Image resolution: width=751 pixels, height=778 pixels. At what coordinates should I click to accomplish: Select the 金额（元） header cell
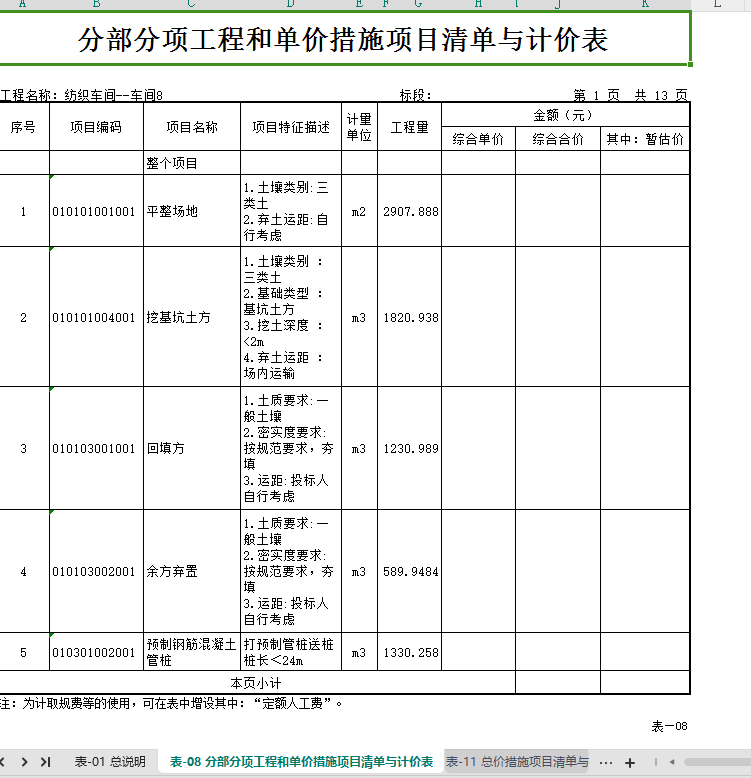pyautogui.click(x=565, y=115)
